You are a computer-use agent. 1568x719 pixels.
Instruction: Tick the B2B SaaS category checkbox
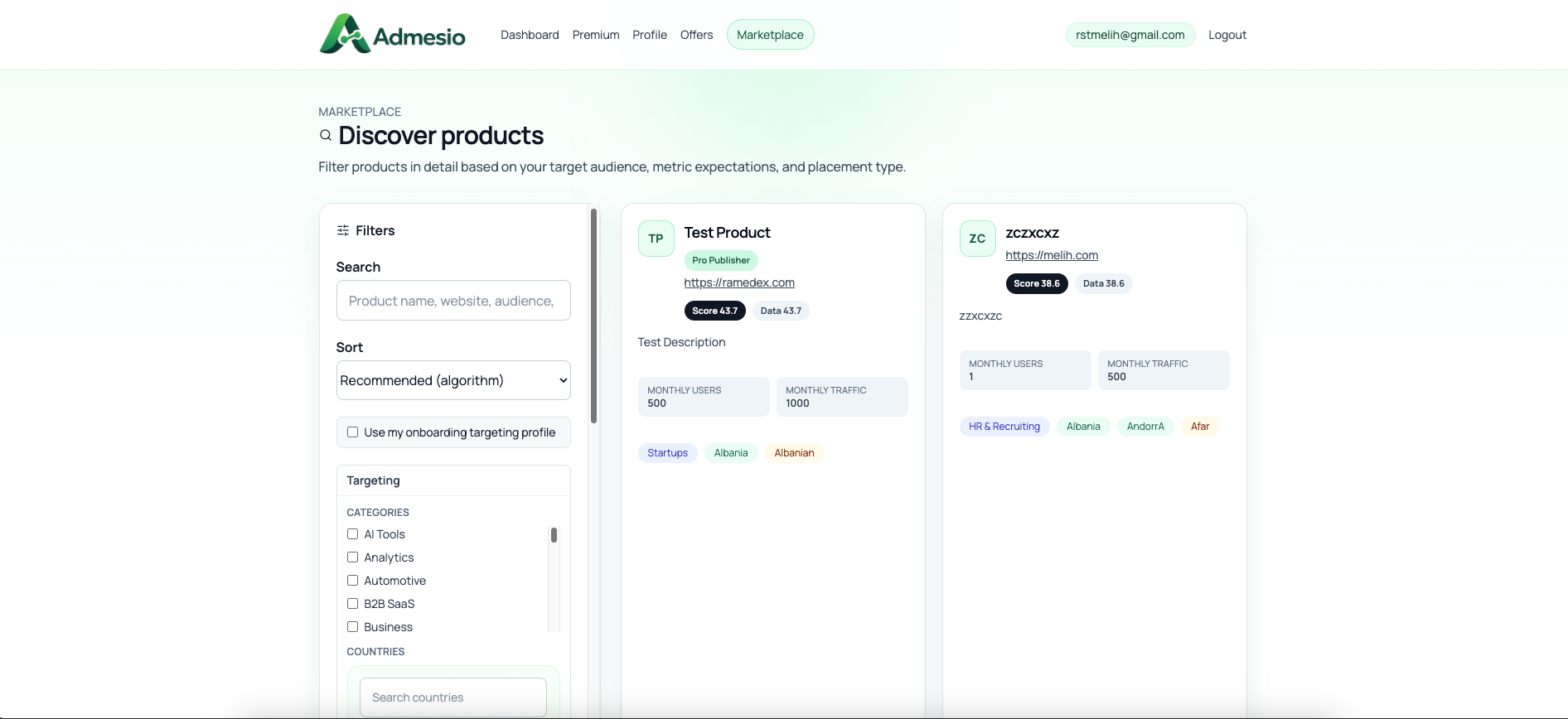click(353, 604)
